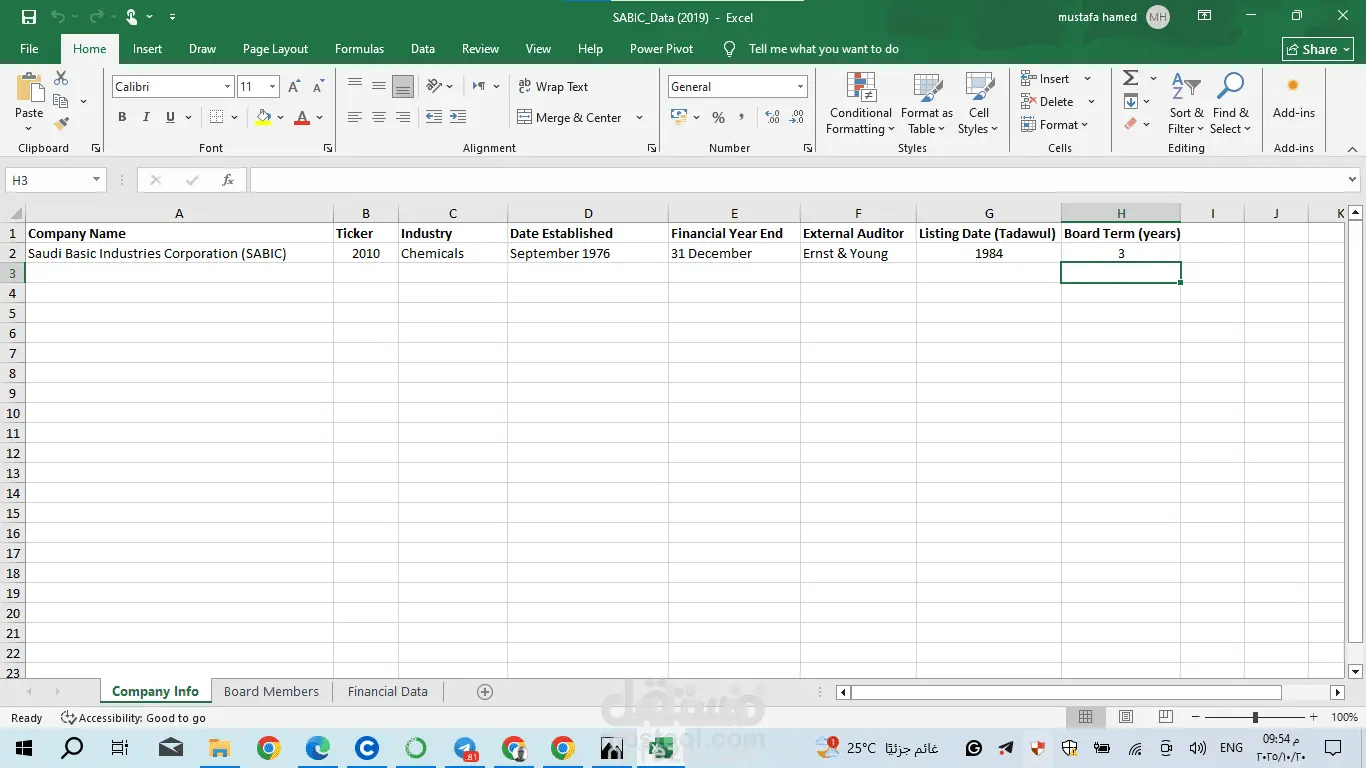The image size is (1366, 768).
Task: Switch to Page Layout view in status bar
Action: click(x=1126, y=717)
